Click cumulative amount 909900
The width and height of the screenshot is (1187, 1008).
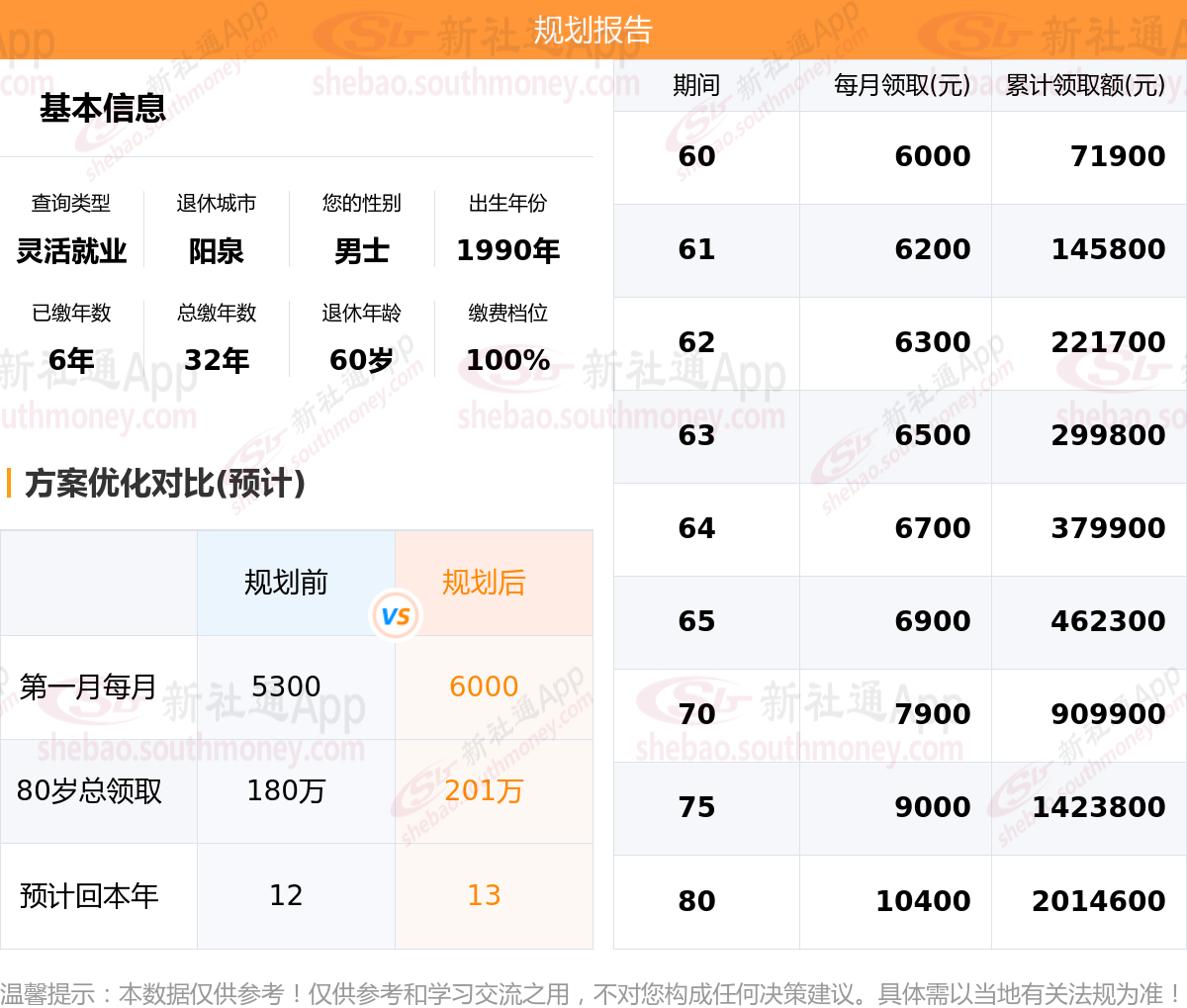(x=1108, y=714)
